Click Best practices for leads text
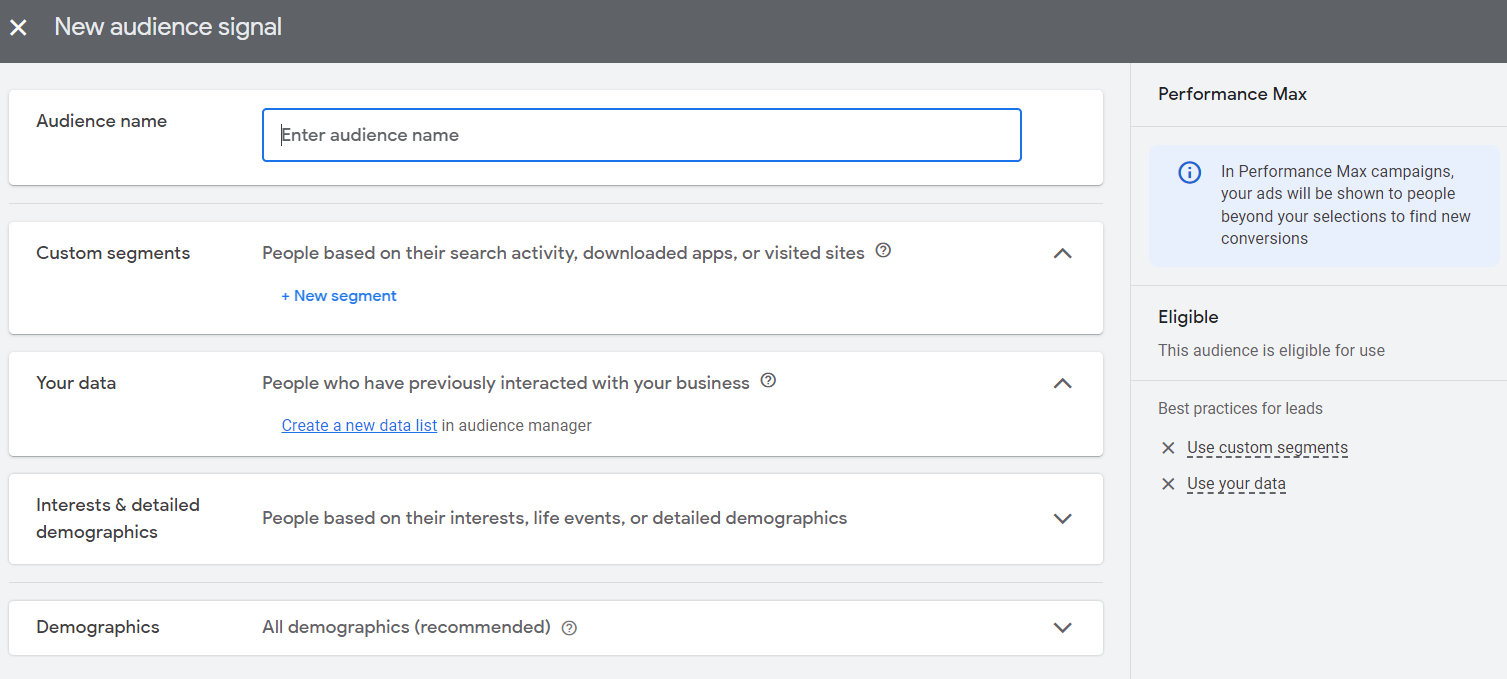 click(x=1240, y=408)
